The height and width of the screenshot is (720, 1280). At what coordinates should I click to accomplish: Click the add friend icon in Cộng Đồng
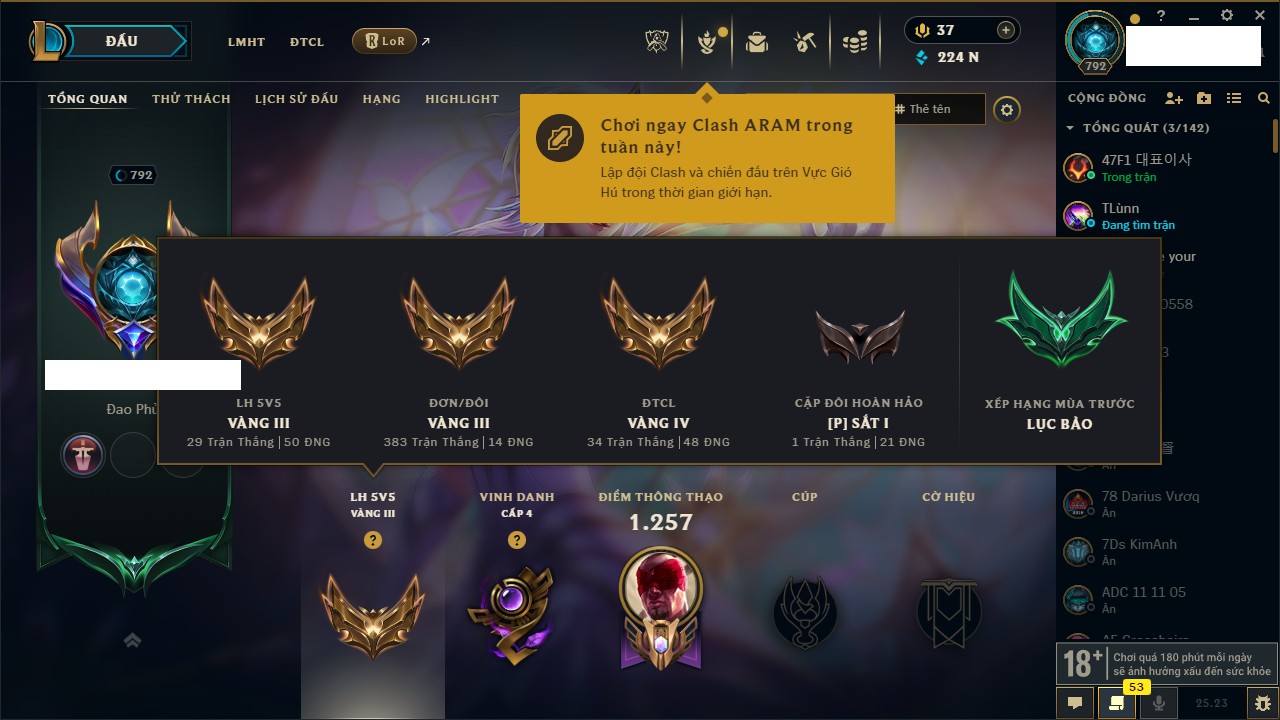1174,98
